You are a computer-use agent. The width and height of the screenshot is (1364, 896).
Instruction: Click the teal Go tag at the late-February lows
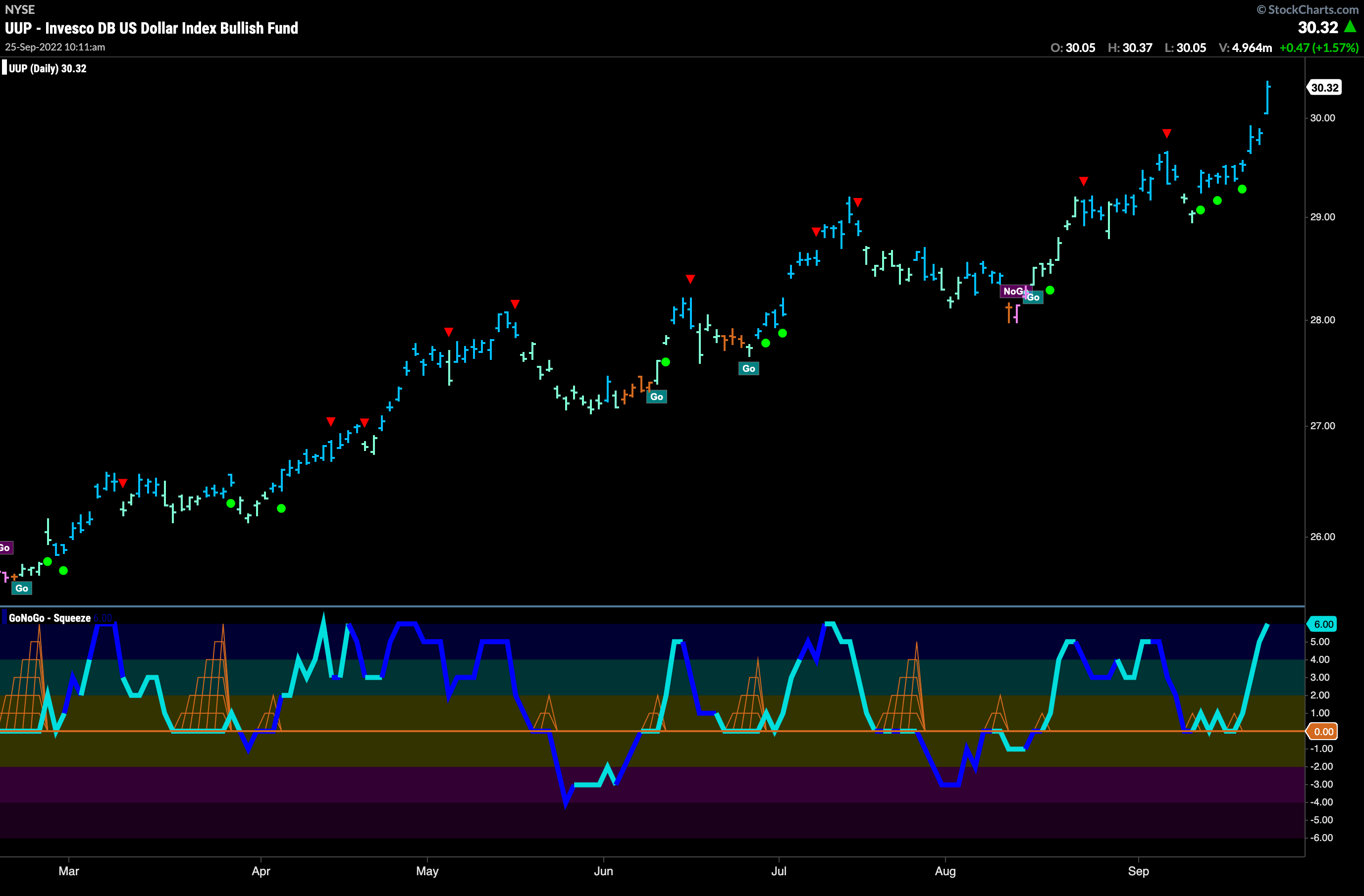(x=22, y=589)
